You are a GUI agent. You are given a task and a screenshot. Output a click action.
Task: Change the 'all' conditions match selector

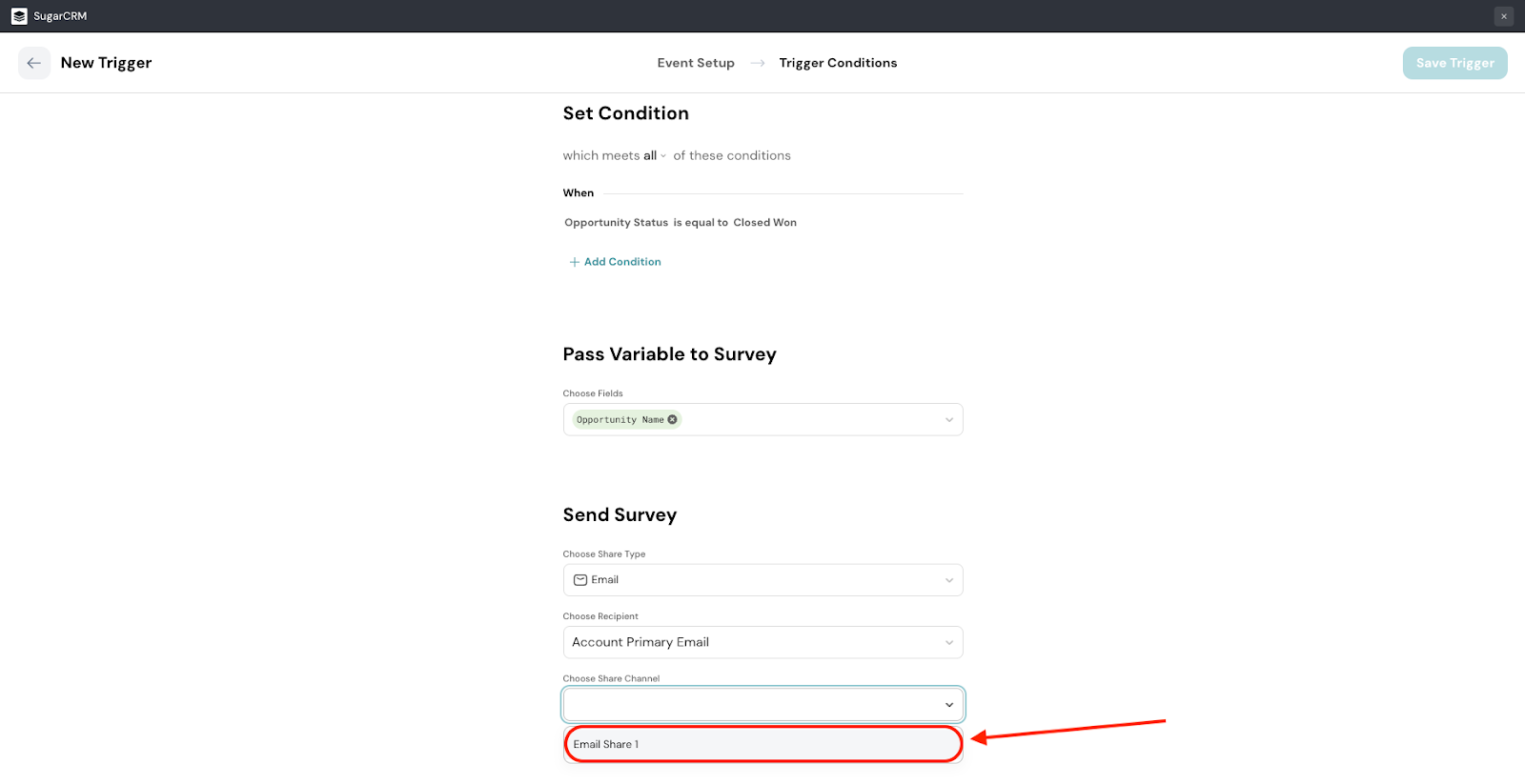click(654, 155)
